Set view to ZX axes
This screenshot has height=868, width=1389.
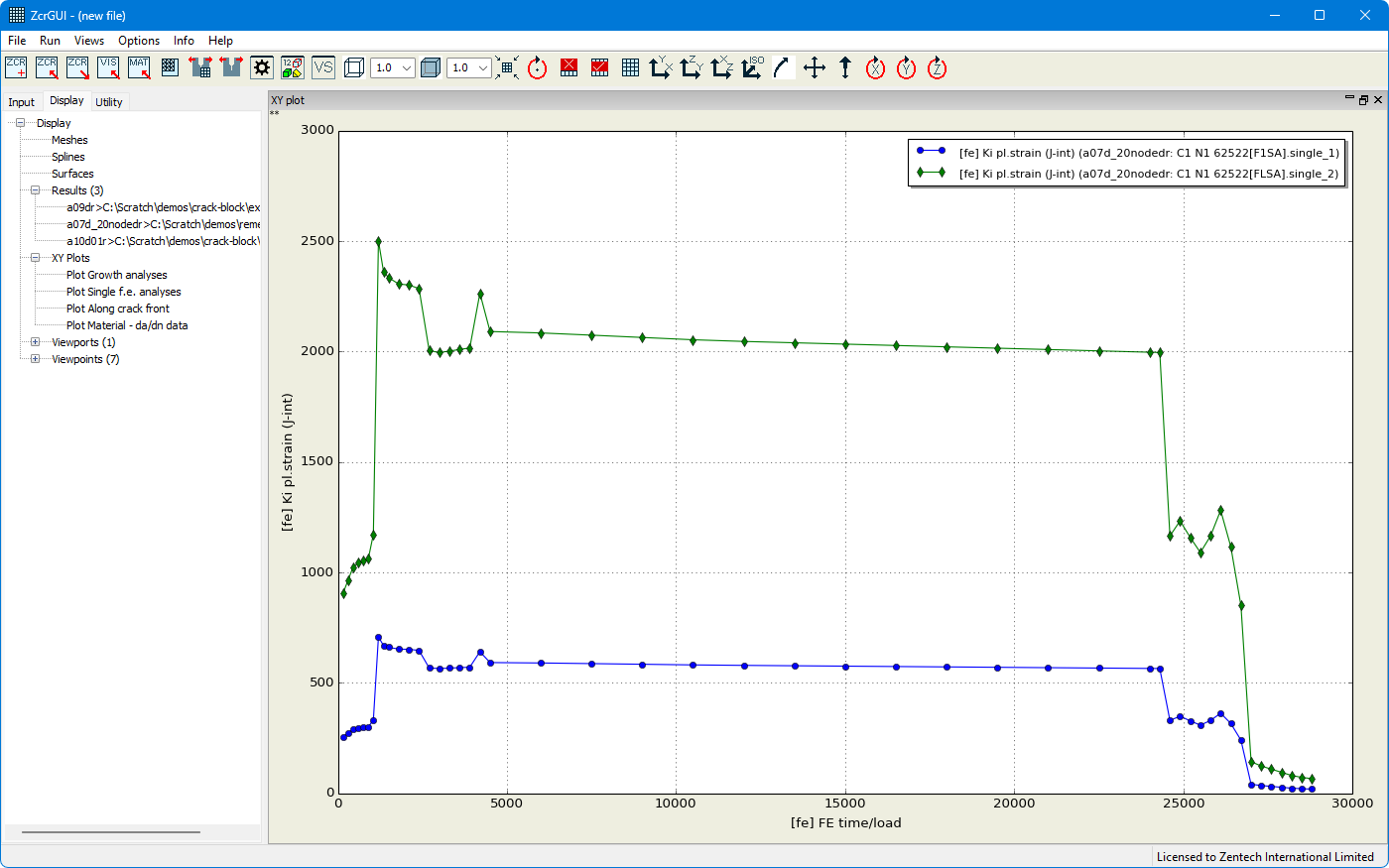point(722,67)
